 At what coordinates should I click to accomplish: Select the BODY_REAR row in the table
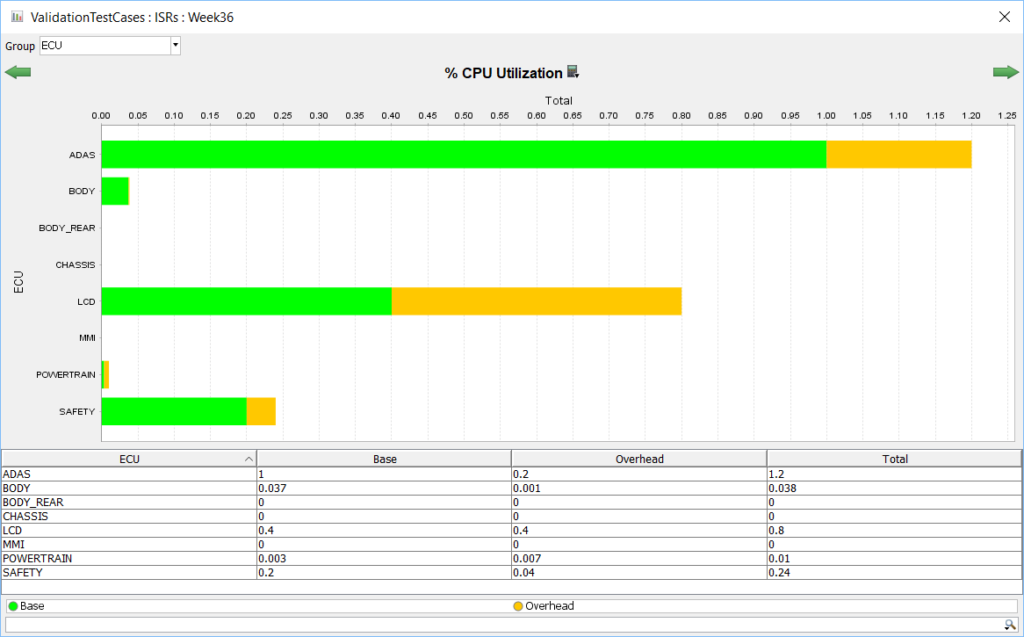[x=511, y=502]
